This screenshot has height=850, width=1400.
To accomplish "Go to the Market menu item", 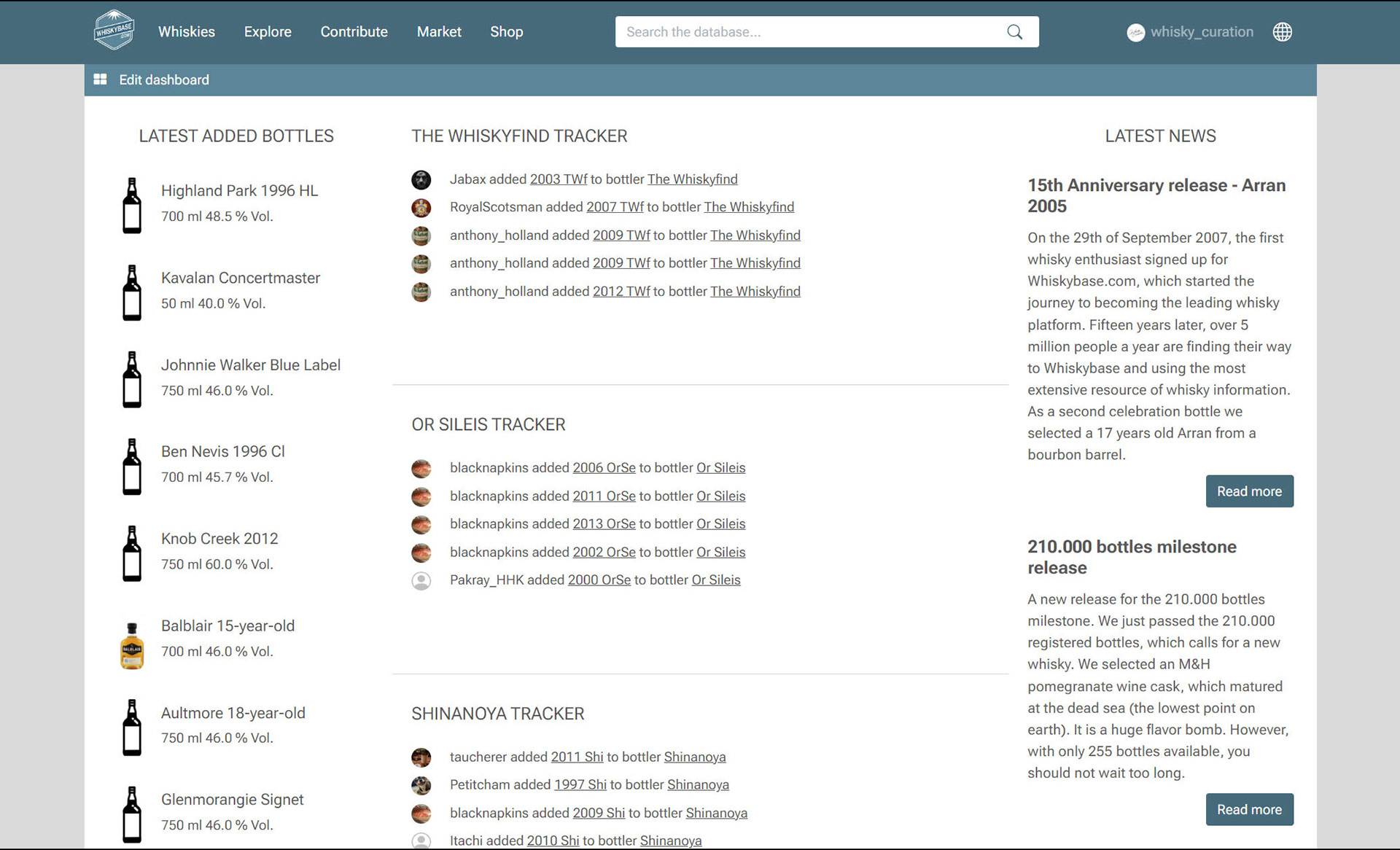I will tap(439, 31).
